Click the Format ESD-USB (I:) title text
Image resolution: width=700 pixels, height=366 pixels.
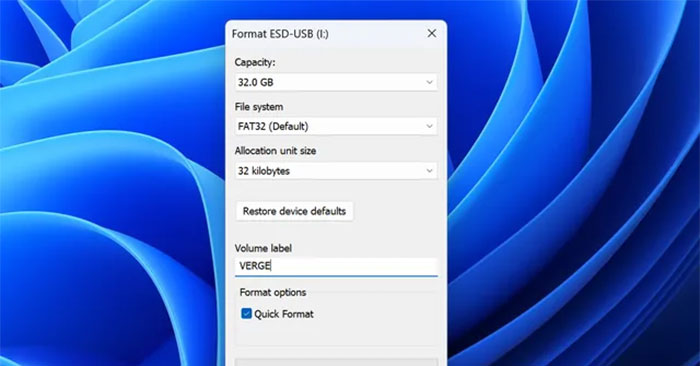point(280,34)
